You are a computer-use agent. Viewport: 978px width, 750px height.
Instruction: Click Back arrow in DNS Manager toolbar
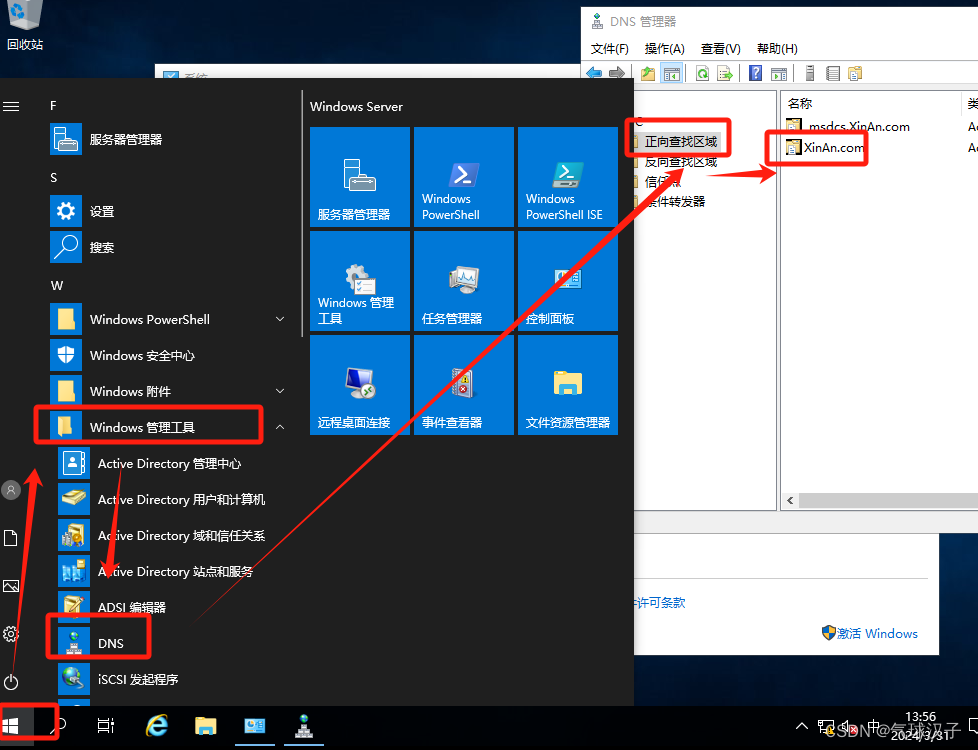594,74
